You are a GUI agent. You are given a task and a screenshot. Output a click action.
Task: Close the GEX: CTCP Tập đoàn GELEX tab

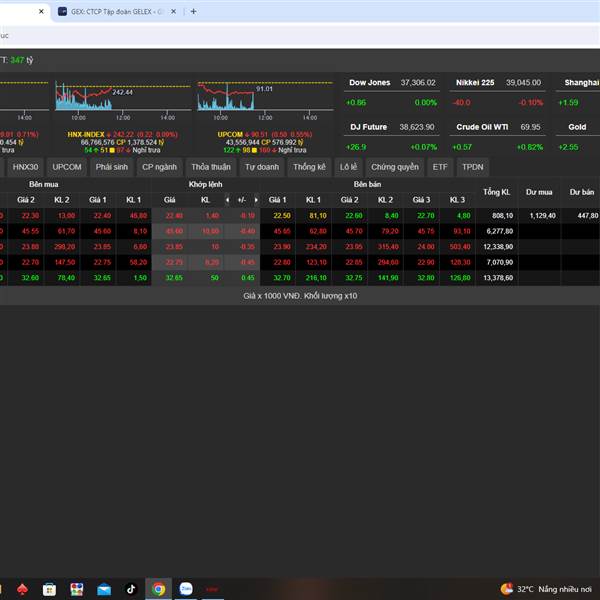[x=173, y=11]
